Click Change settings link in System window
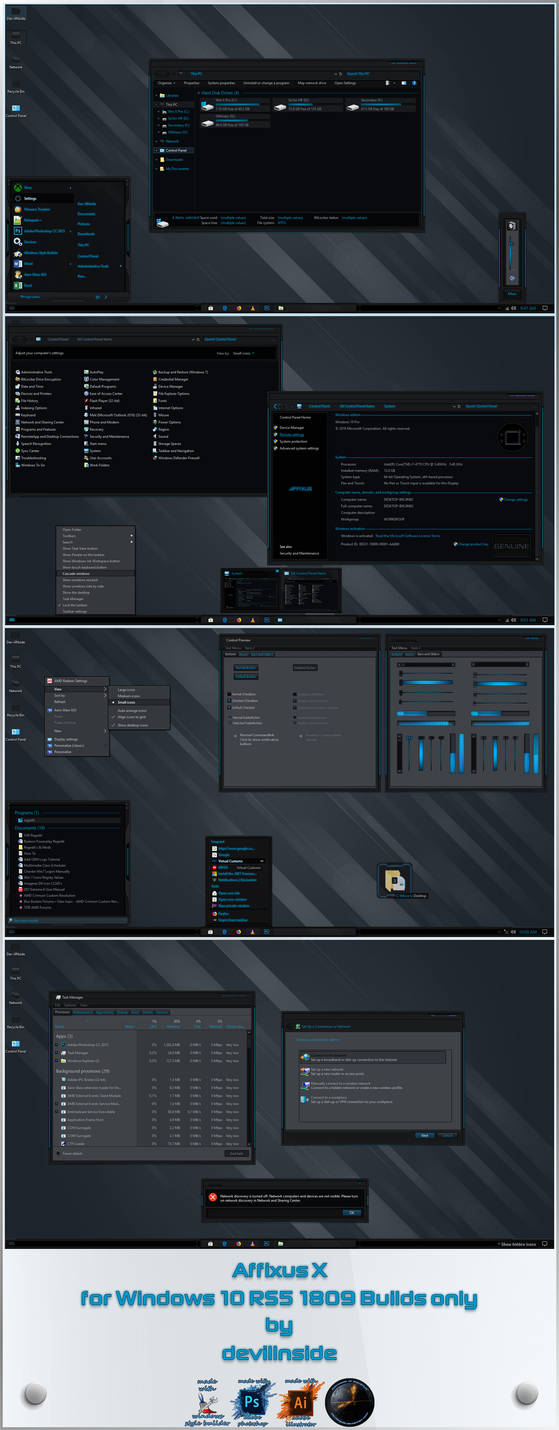Viewport: 559px width, 1430px height. (x=515, y=499)
